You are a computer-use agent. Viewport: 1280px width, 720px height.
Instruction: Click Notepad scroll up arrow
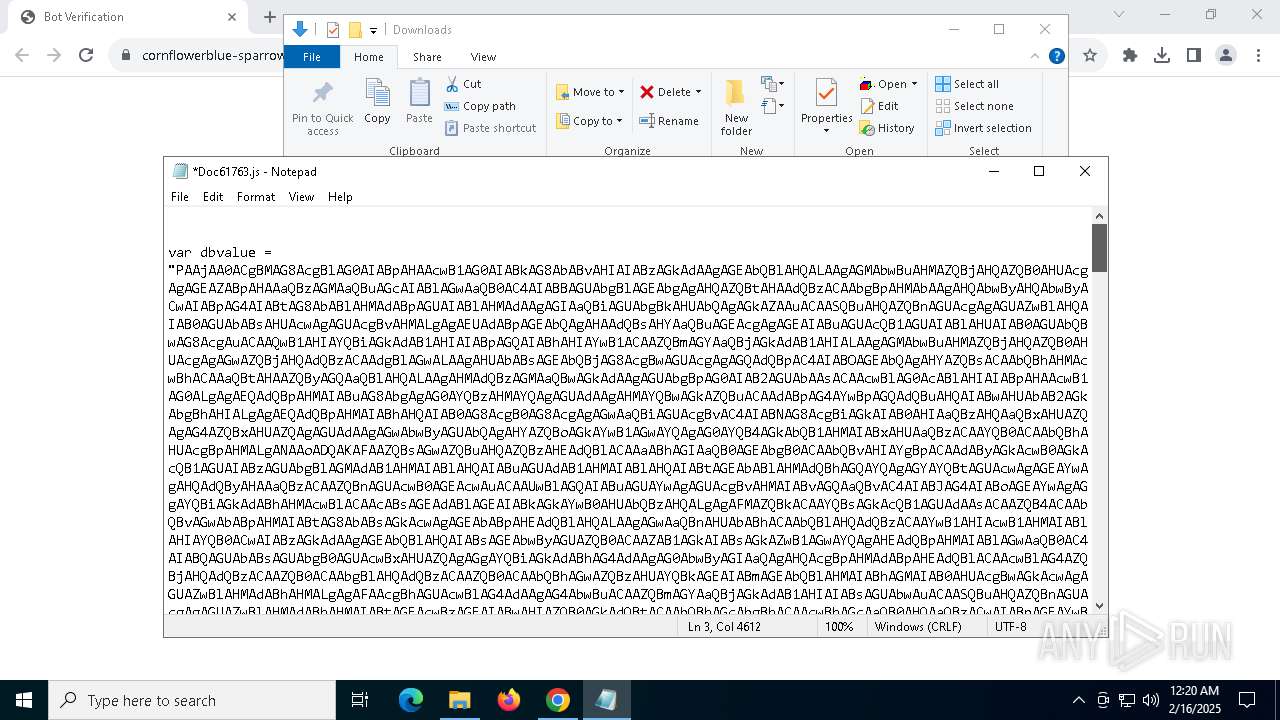tap(1099, 216)
